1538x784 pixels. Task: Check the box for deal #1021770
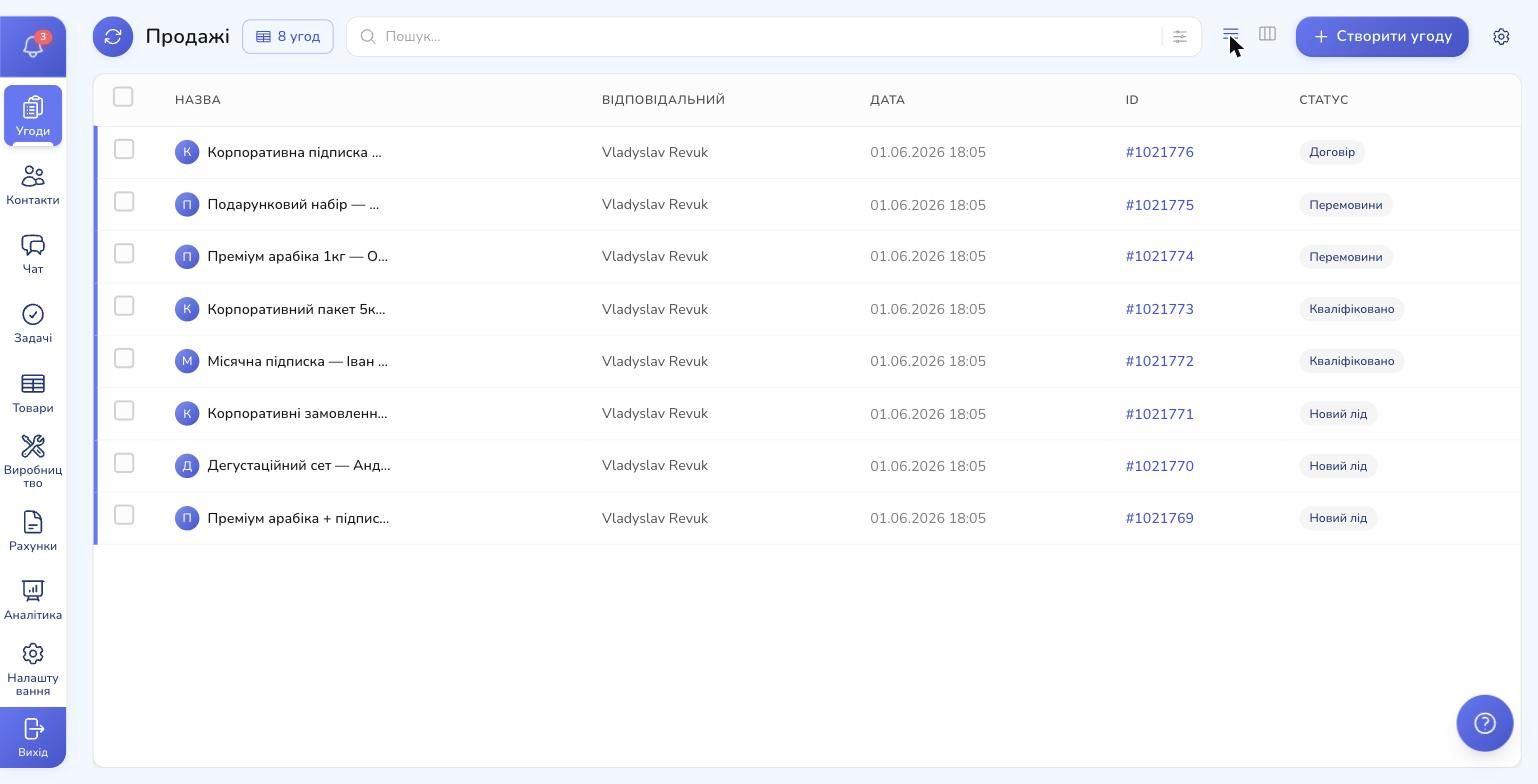coord(124,463)
